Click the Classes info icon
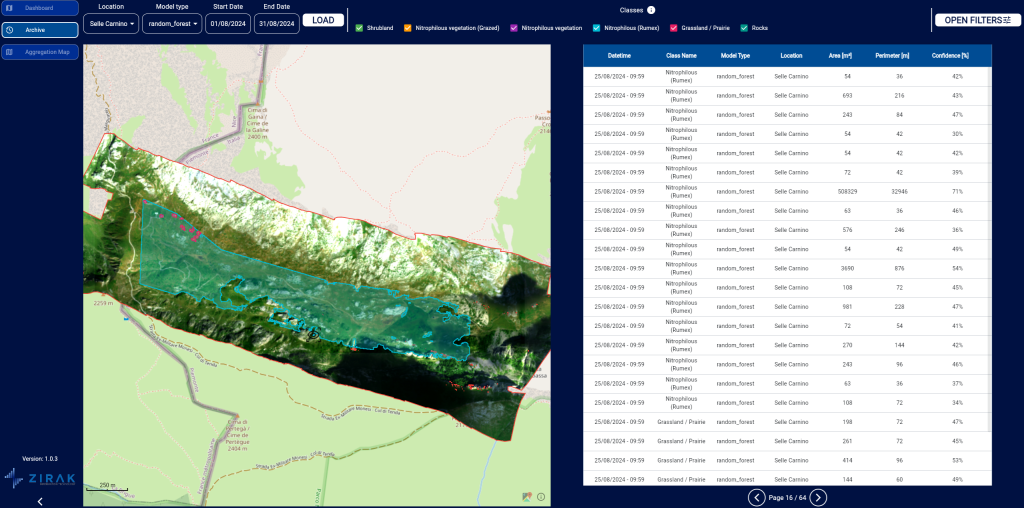The height and width of the screenshot is (508, 1024). (x=651, y=10)
